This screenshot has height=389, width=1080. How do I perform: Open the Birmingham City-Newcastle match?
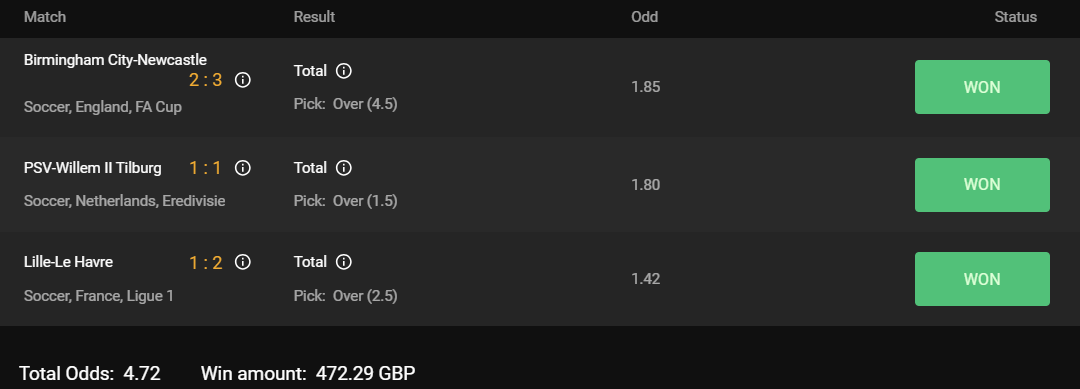[x=115, y=60]
